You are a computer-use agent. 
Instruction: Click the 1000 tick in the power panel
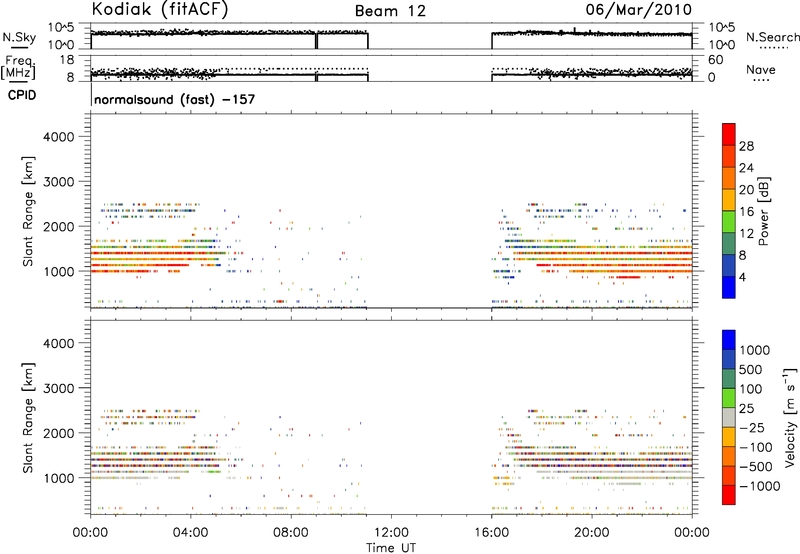59,271
